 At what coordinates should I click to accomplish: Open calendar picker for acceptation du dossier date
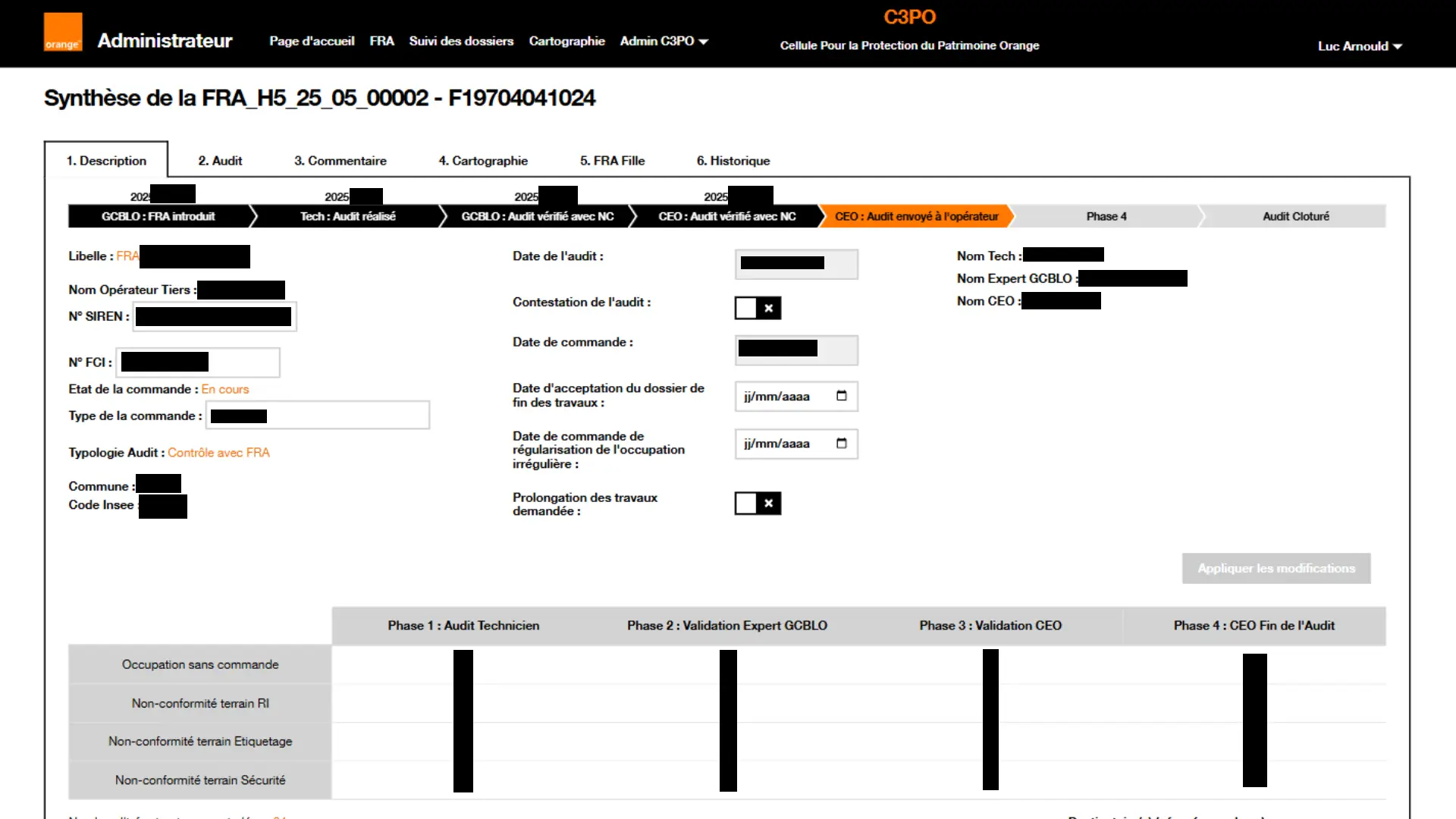[x=841, y=396]
